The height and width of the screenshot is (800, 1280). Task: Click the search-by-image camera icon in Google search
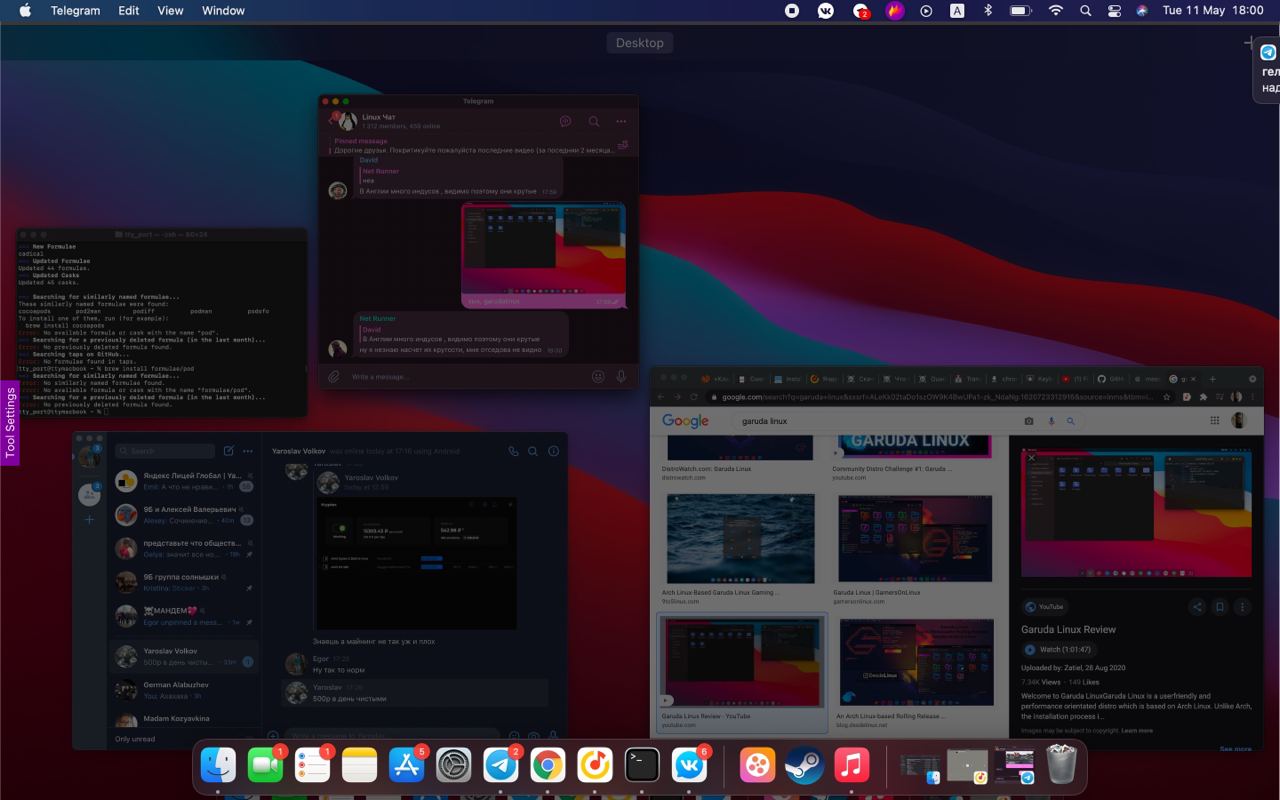[1029, 421]
